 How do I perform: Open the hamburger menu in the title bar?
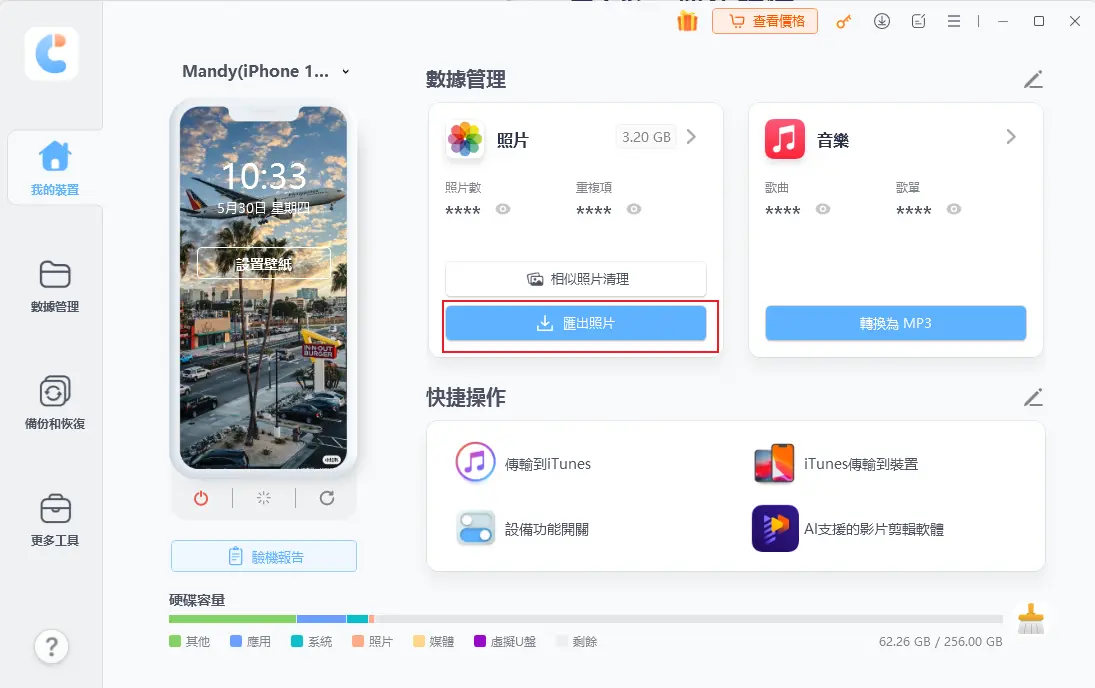pyautogui.click(x=954, y=20)
